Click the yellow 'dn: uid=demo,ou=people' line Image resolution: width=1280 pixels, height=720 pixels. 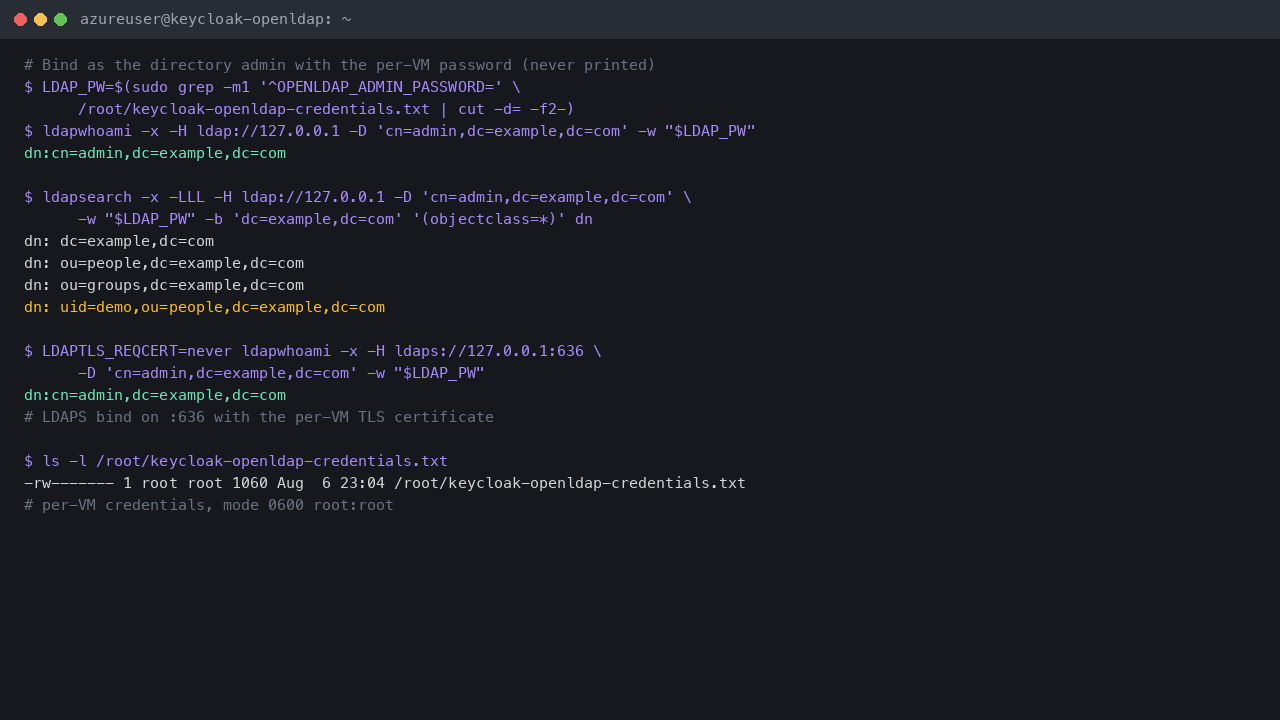click(x=204, y=307)
